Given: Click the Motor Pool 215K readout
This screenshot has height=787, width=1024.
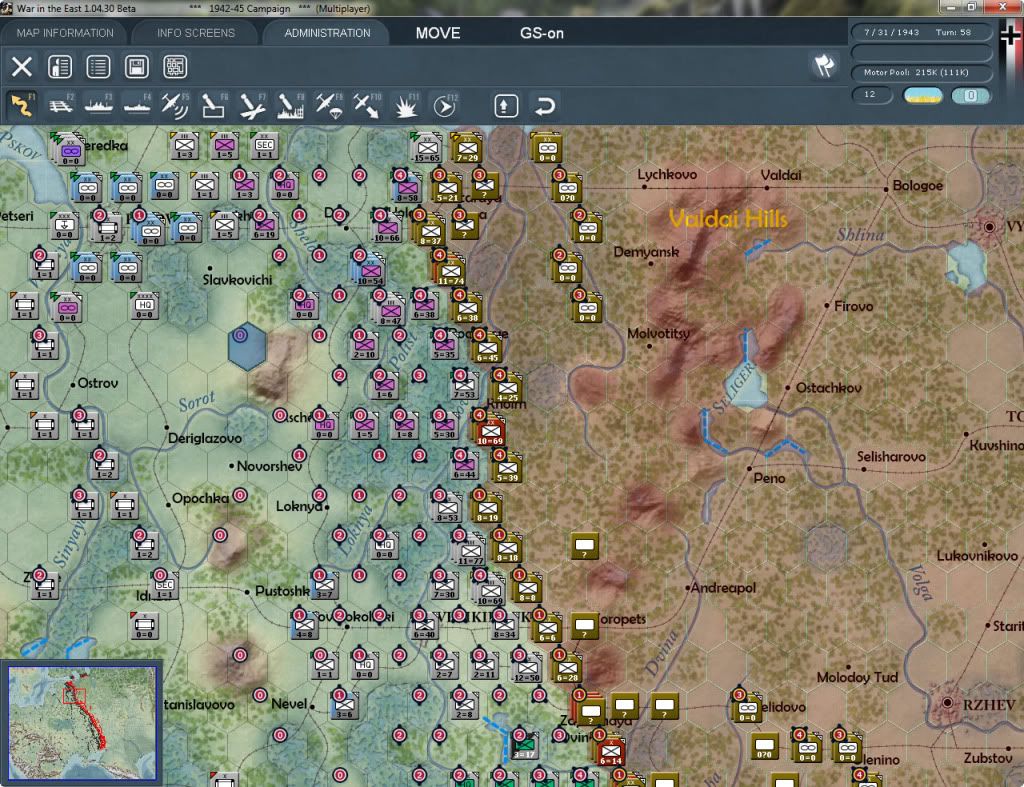Looking at the screenshot, I should (x=921, y=72).
